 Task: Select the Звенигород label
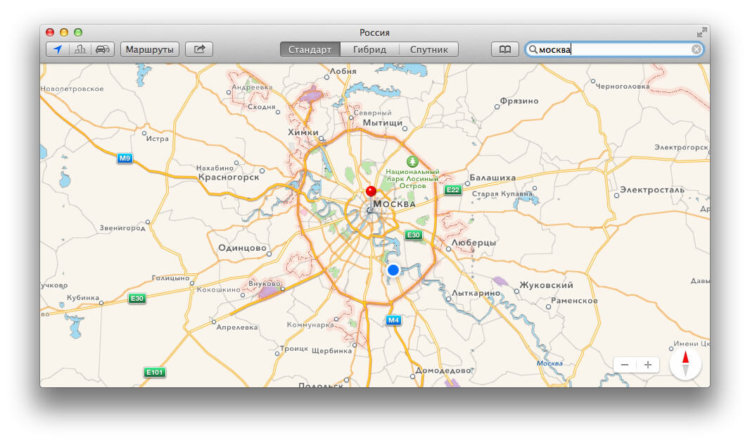click(x=122, y=228)
